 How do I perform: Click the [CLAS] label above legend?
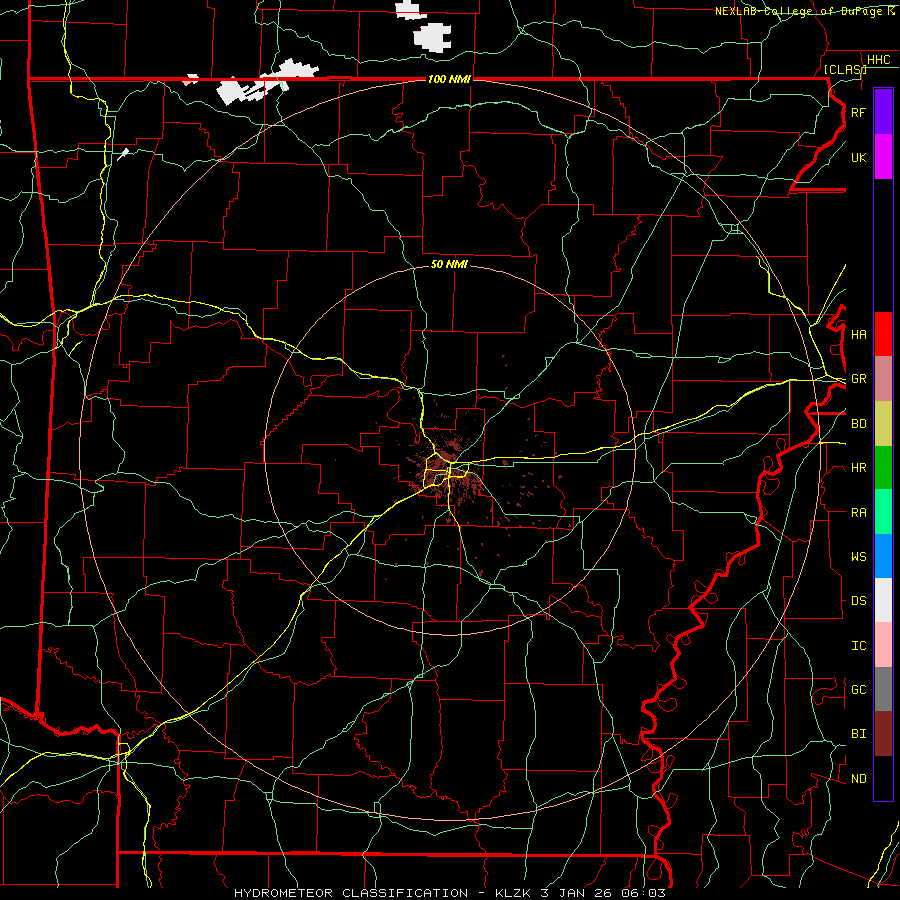(x=845, y=69)
